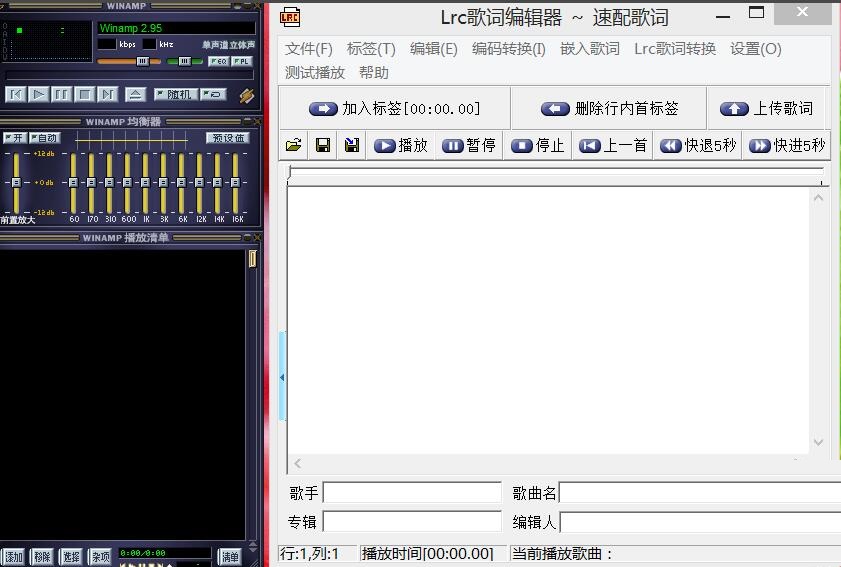Click open file folder icon
Viewport: 841px width, 567px height.
[x=293, y=145]
